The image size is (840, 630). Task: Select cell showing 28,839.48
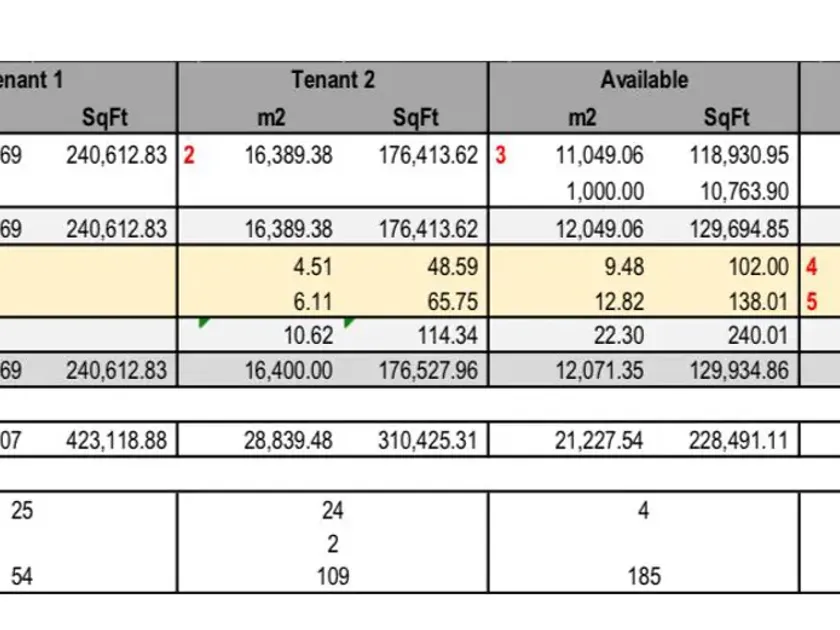coord(288,440)
